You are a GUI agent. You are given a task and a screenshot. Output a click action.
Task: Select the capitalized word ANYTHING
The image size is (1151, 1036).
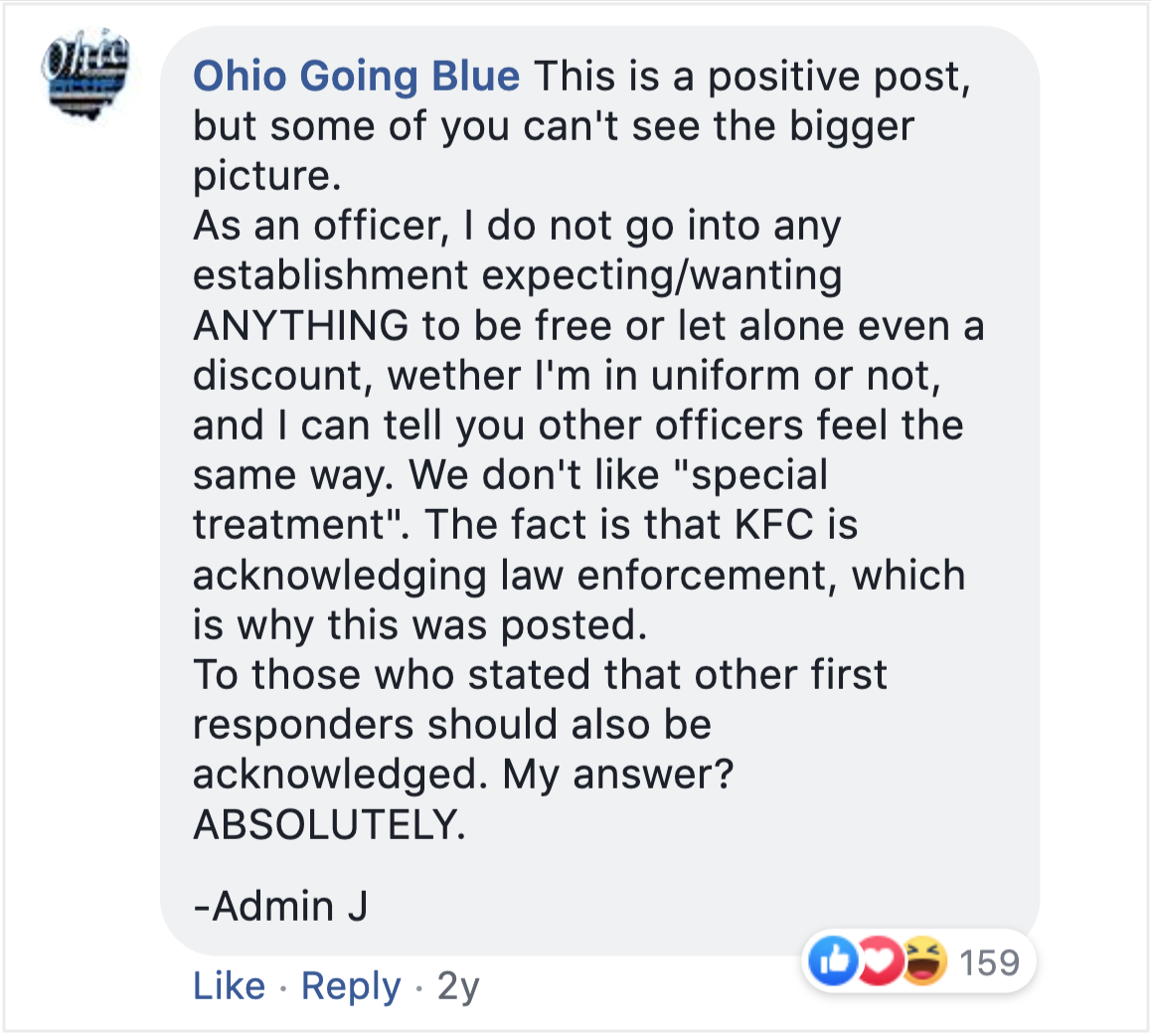(301, 325)
